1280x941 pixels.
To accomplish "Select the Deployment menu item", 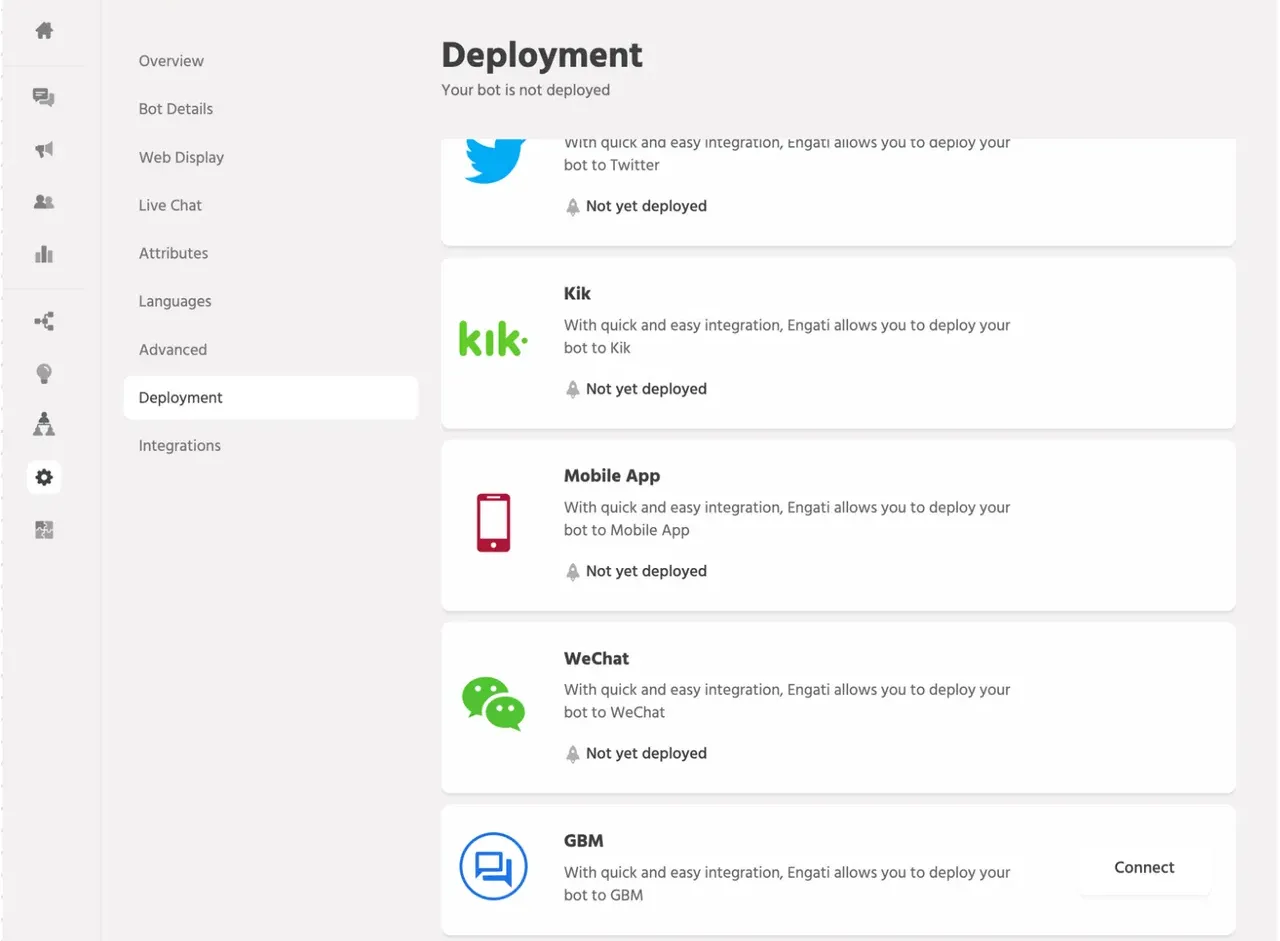I will click(271, 397).
